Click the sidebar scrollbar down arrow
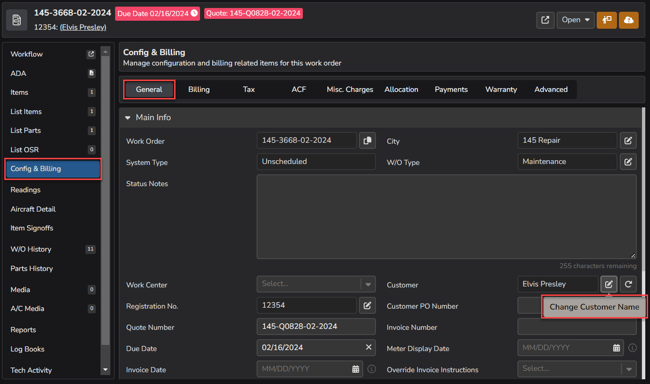The width and height of the screenshot is (650, 384). point(105,369)
